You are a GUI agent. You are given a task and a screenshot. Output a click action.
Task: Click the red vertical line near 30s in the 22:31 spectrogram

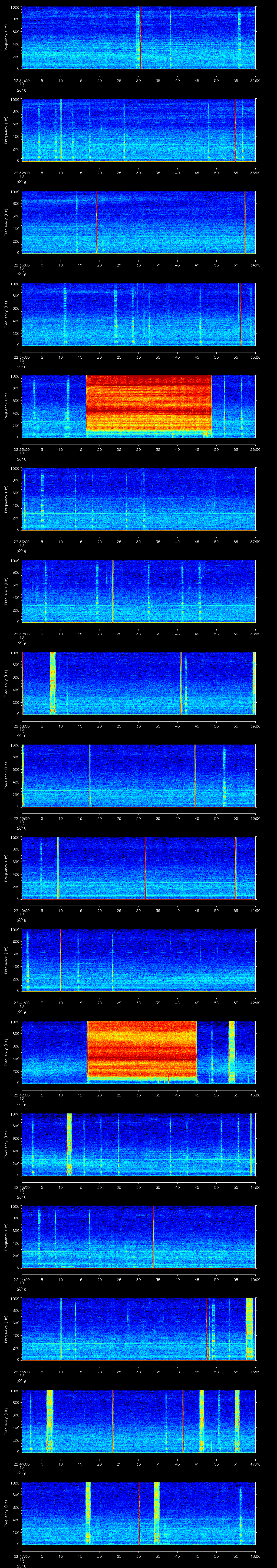click(x=140, y=38)
